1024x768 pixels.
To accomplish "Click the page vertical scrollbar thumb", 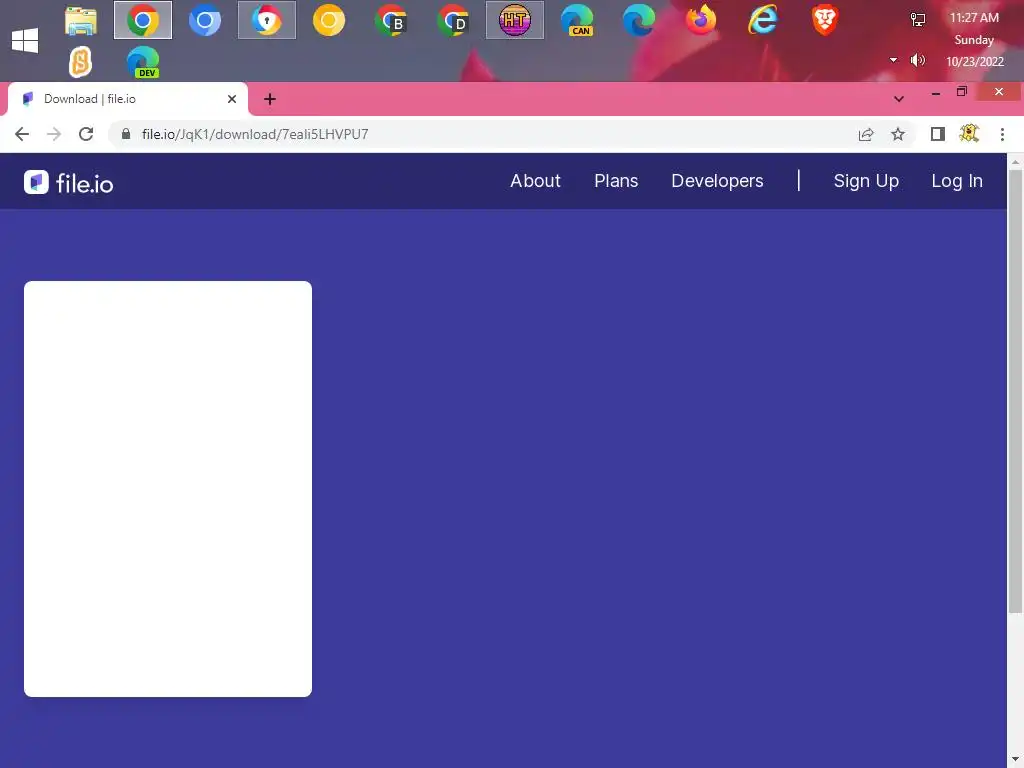I will tap(1016, 391).
